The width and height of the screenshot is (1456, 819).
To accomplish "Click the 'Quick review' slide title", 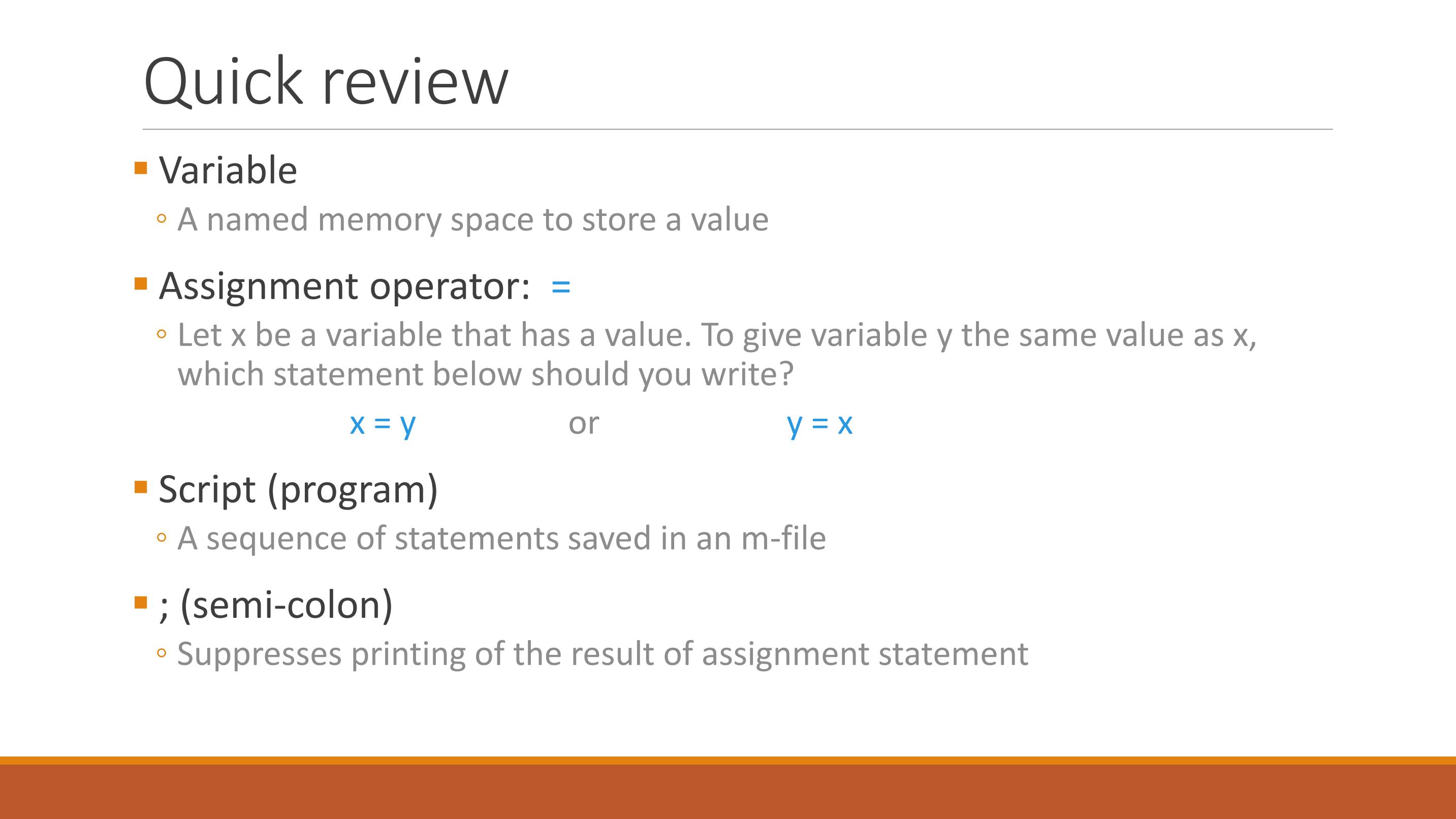I will click(326, 81).
